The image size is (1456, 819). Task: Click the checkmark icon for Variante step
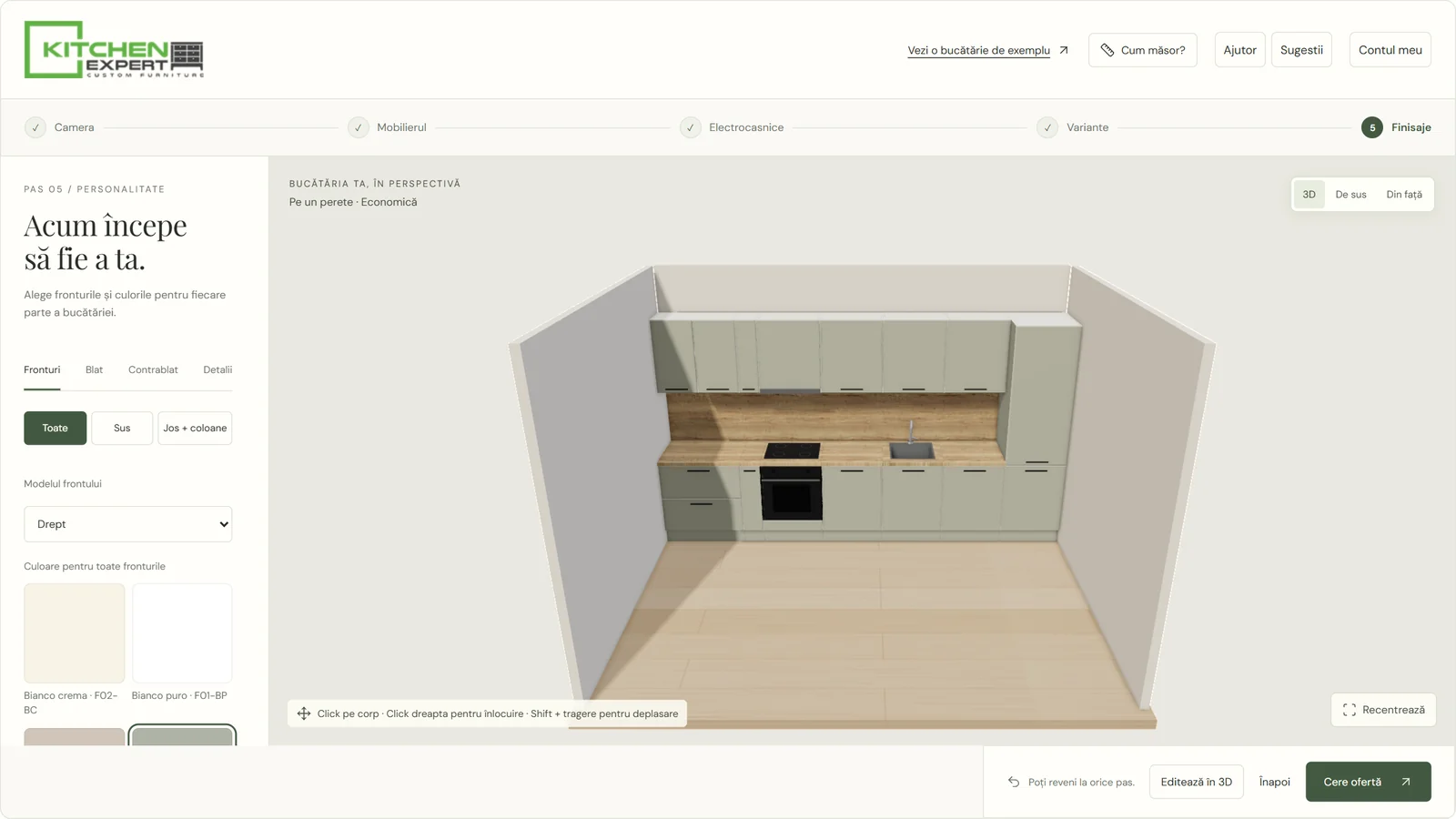1047,127
